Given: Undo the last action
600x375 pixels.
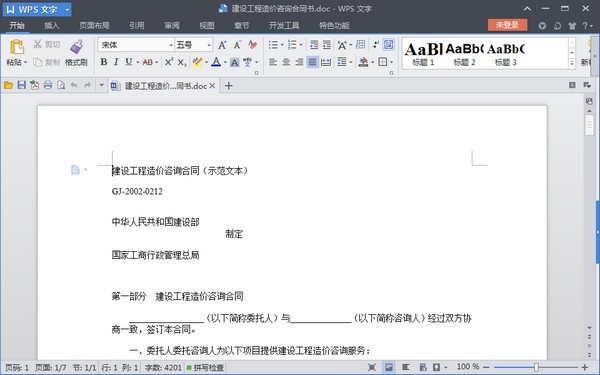Looking at the screenshot, I should (x=74, y=85).
